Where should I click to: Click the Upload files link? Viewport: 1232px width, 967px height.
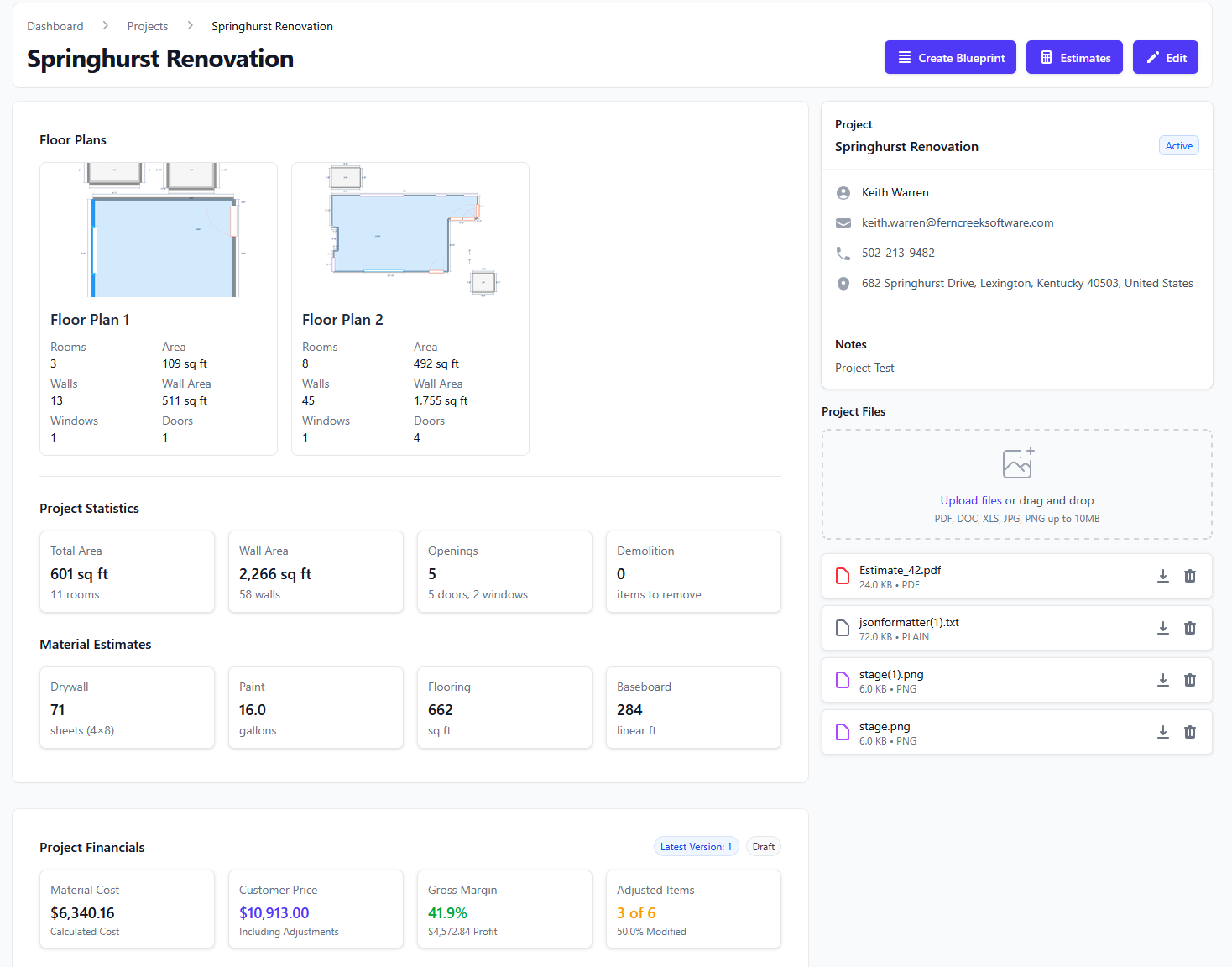(x=971, y=500)
